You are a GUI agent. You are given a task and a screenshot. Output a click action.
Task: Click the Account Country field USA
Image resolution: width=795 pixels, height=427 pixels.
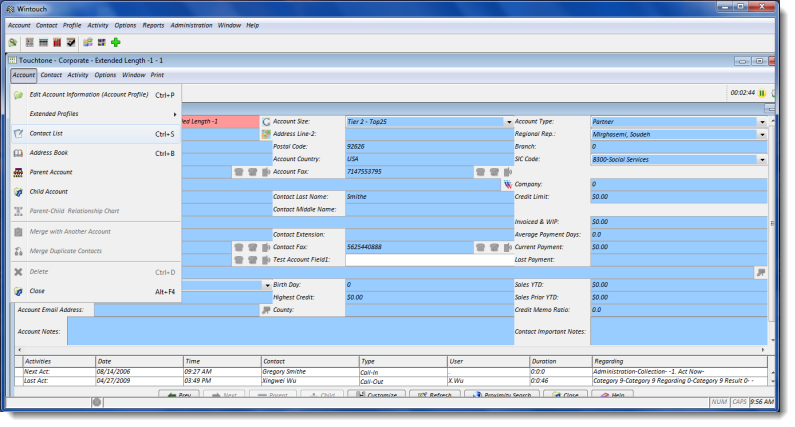[x=429, y=159]
